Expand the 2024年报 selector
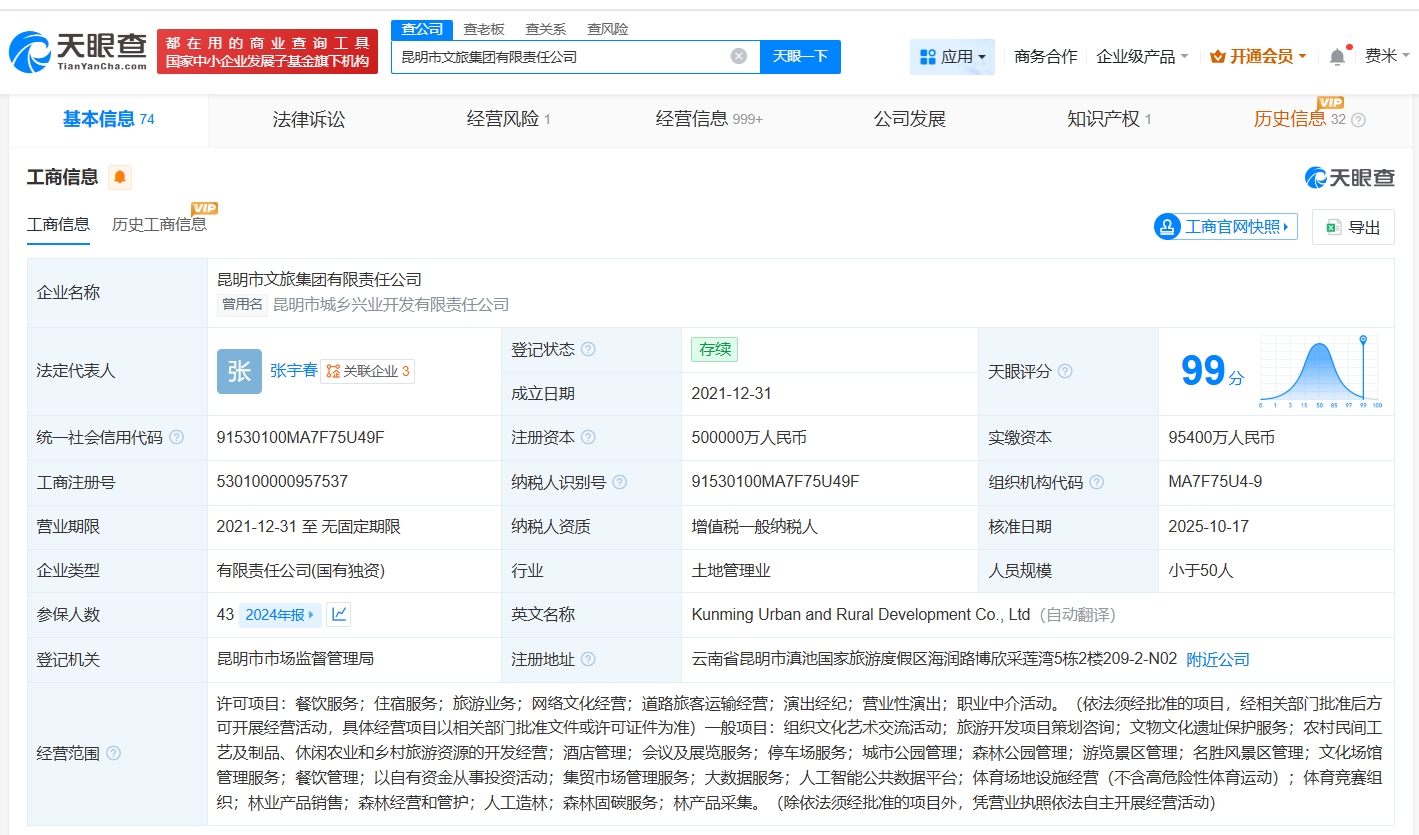The width and height of the screenshot is (1419, 835). click(x=280, y=615)
